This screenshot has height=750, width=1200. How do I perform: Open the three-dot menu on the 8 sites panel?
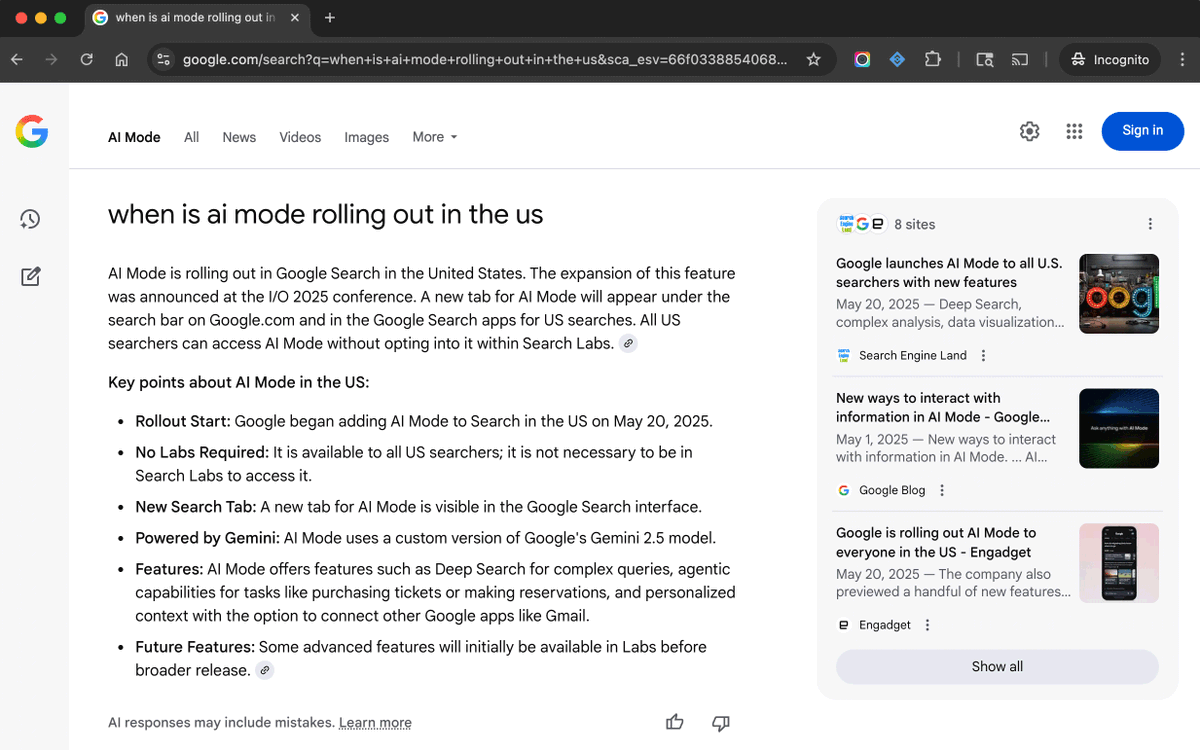(1150, 224)
